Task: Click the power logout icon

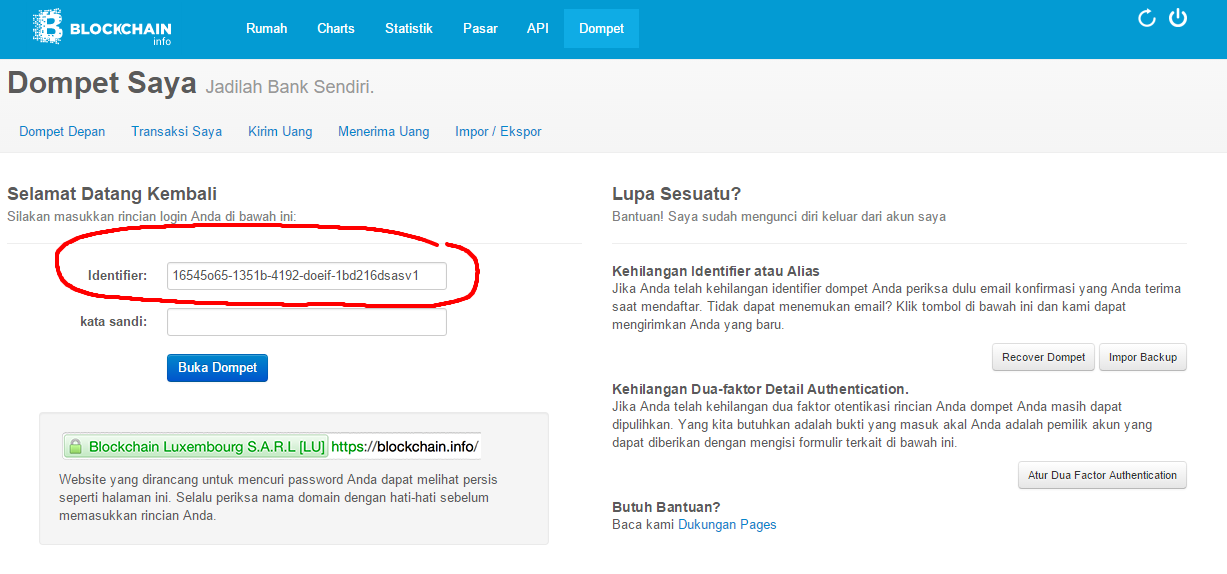Action: pos(1178,17)
